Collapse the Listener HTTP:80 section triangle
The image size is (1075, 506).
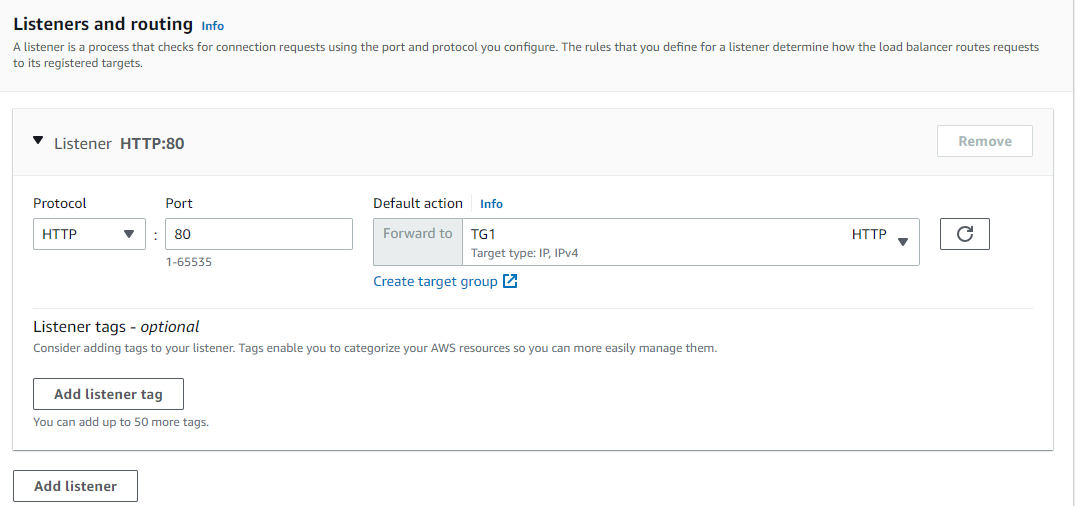click(38, 141)
